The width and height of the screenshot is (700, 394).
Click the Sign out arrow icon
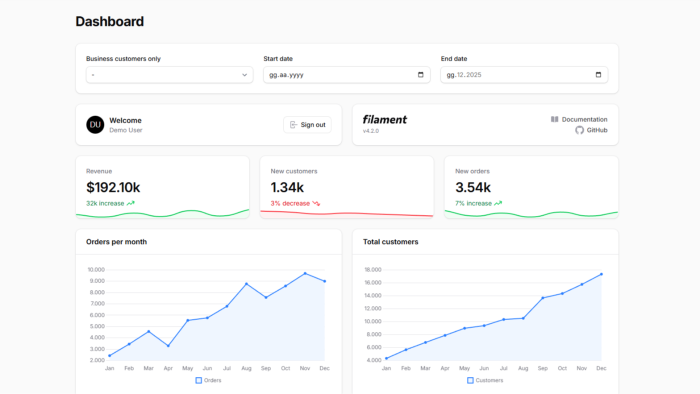point(293,125)
